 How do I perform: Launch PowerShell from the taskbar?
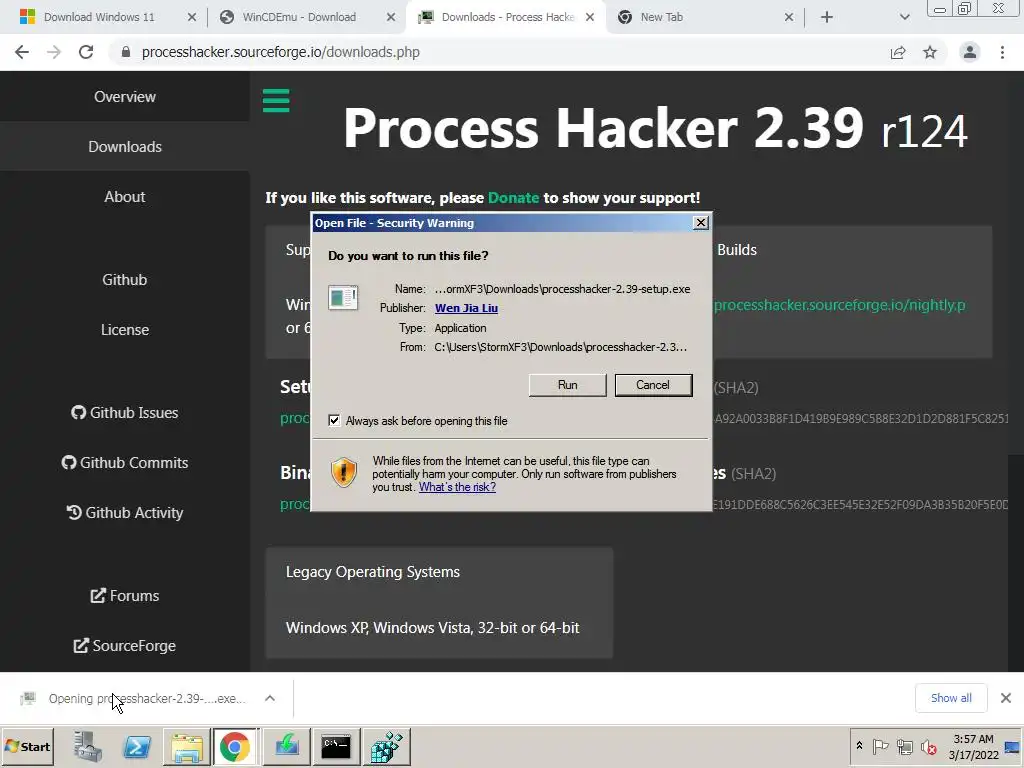(136, 746)
